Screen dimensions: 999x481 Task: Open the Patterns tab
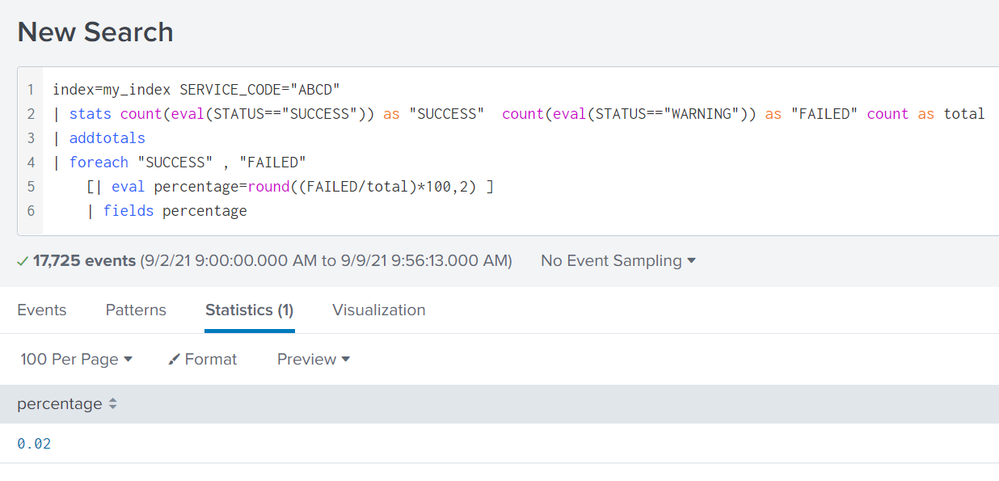pos(136,310)
